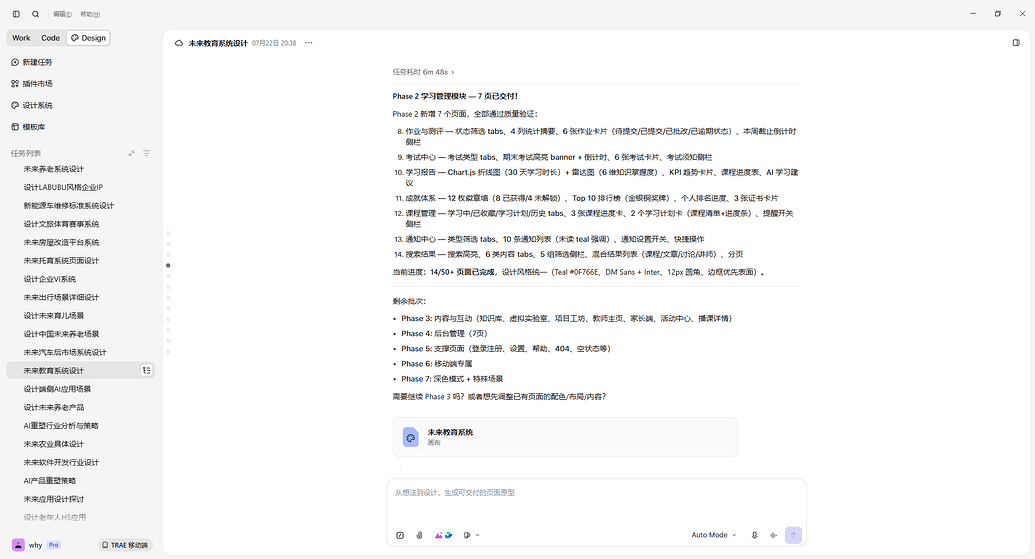1035x559 pixels.
Task: Click the audio waveform icon
Action: pos(773,535)
